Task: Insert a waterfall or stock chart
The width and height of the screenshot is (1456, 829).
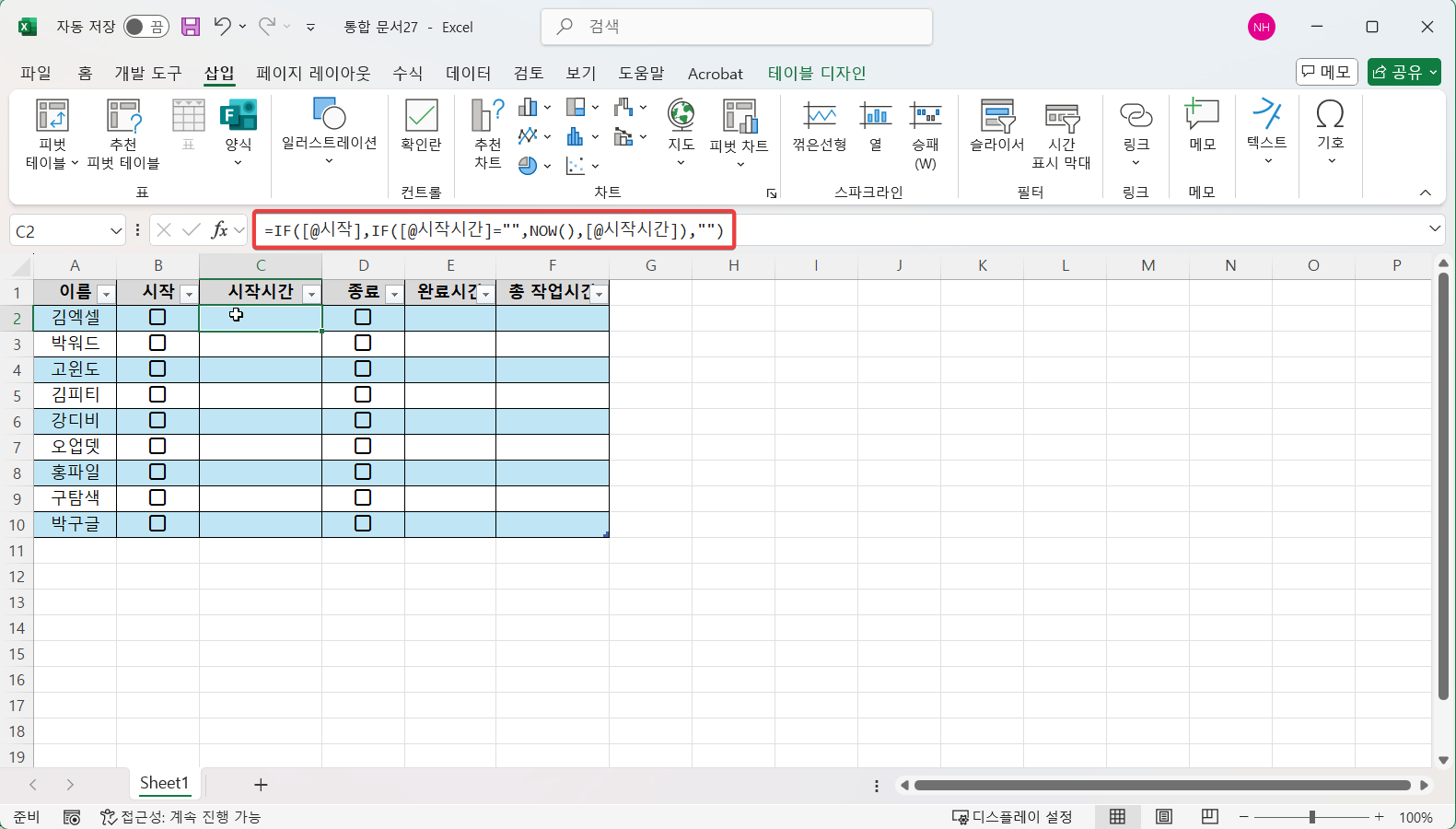Action: (630, 108)
